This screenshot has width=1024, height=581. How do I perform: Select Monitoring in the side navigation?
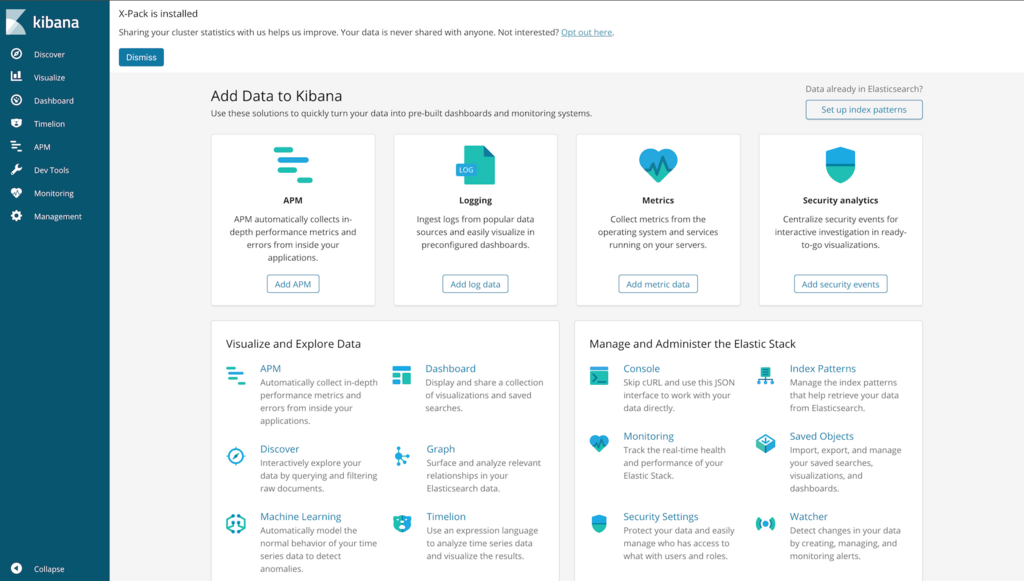point(54,193)
